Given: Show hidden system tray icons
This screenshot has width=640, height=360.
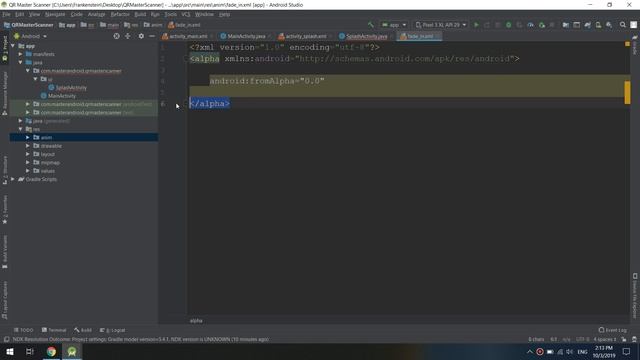Looking at the screenshot, I should [529, 351].
